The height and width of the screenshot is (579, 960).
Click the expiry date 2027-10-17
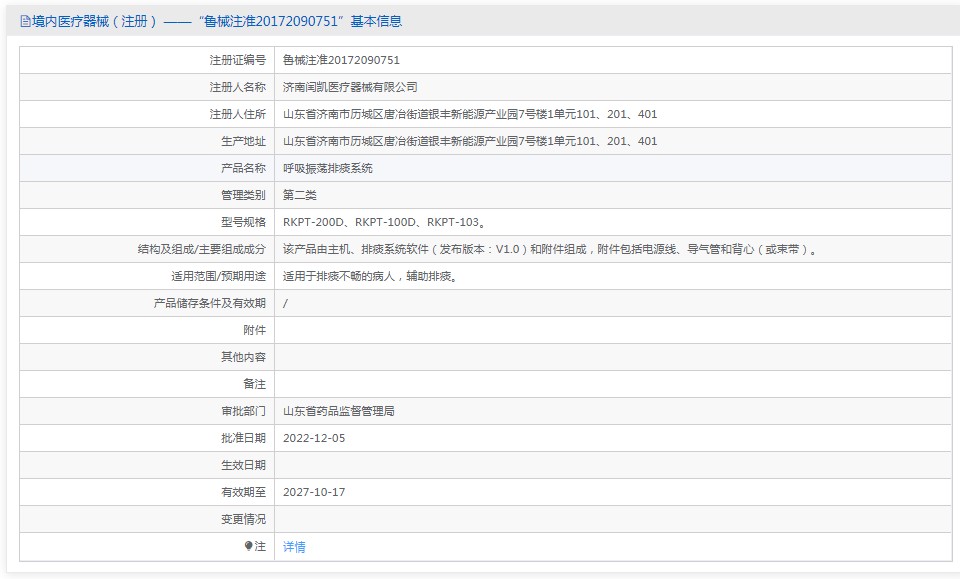[314, 492]
